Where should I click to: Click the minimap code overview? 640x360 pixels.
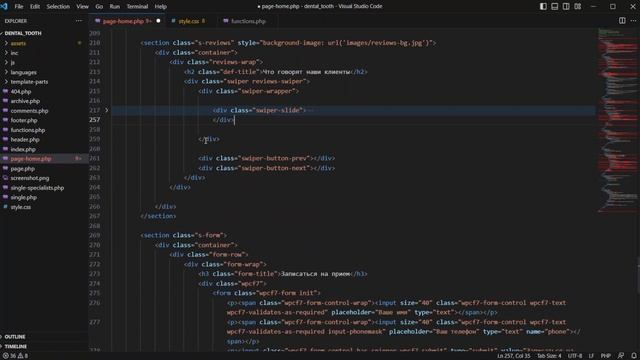pos(616,120)
